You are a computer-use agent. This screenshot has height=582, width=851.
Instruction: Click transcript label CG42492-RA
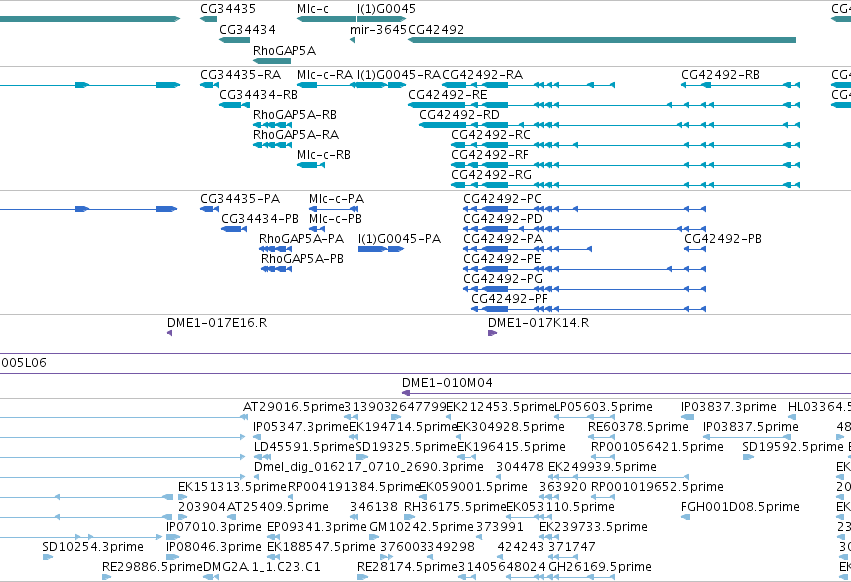(482, 75)
